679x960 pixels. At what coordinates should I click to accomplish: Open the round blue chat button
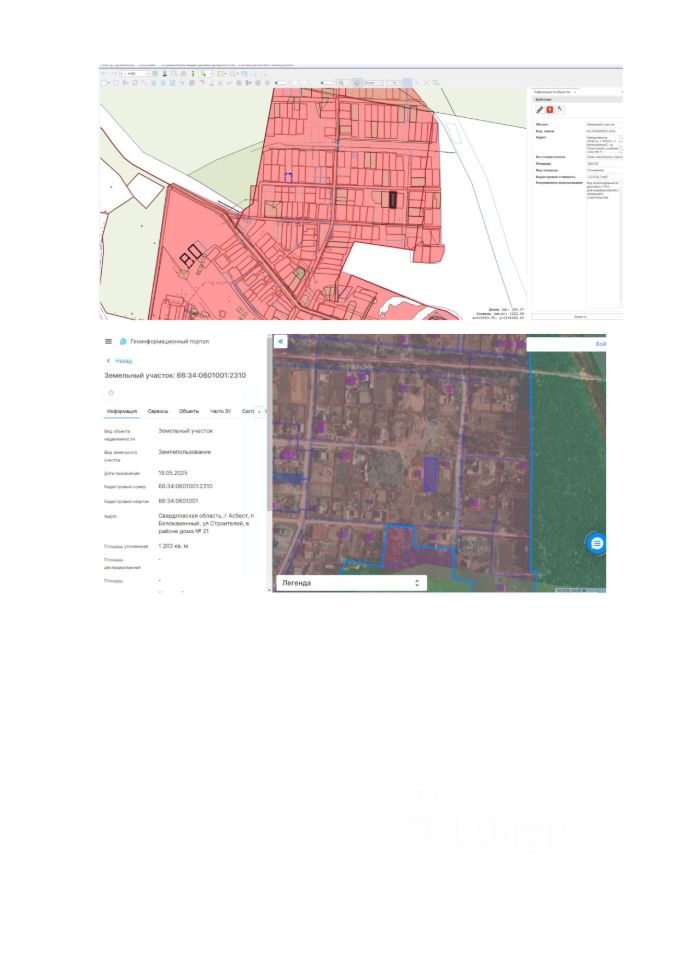tap(597, 543)
